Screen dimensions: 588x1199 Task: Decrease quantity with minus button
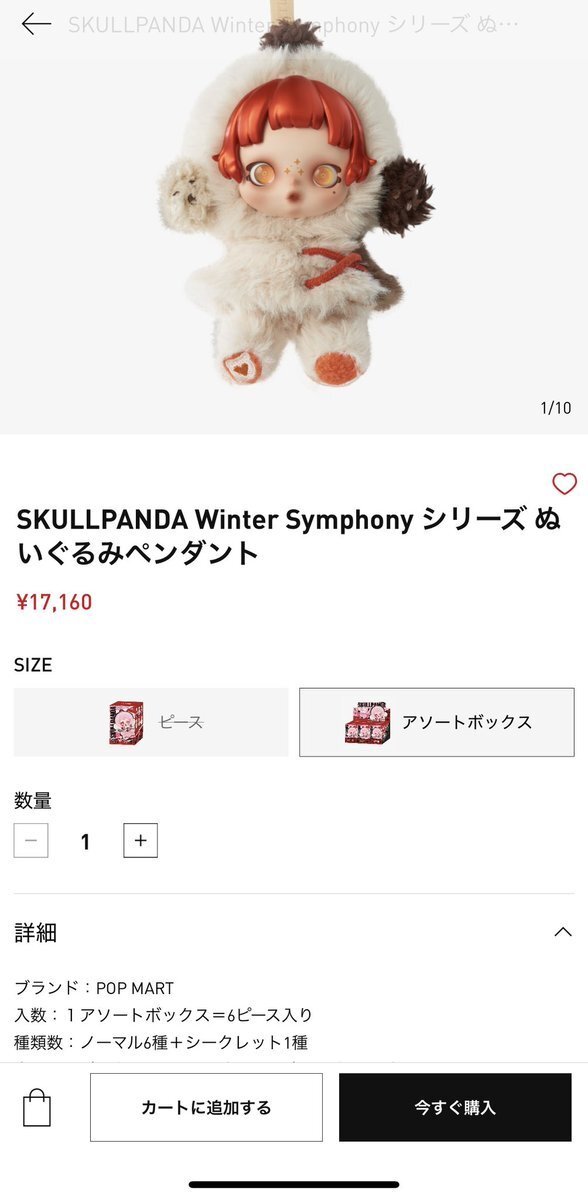(31, 840)
